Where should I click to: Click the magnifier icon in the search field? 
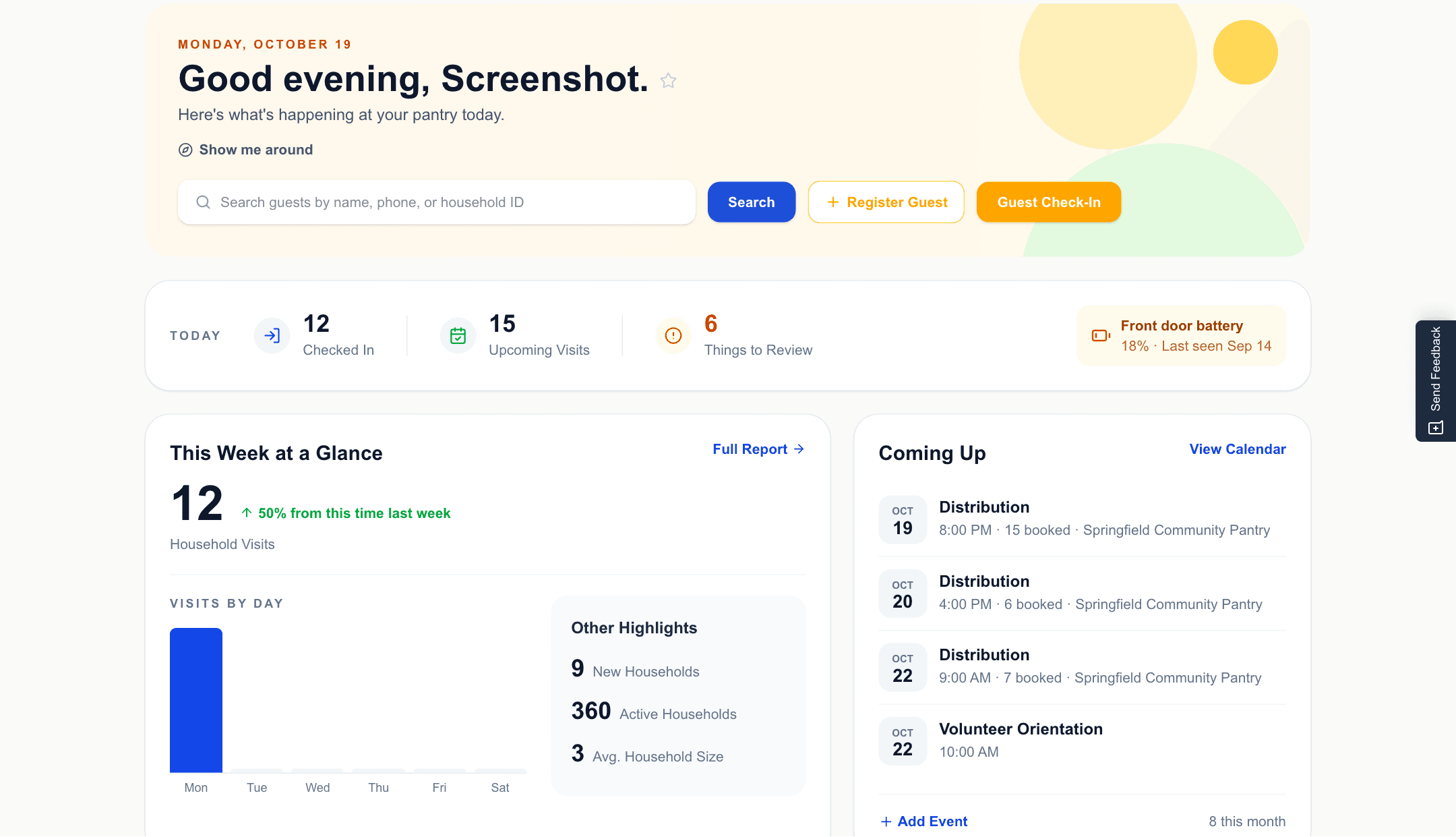click(203, 202)
